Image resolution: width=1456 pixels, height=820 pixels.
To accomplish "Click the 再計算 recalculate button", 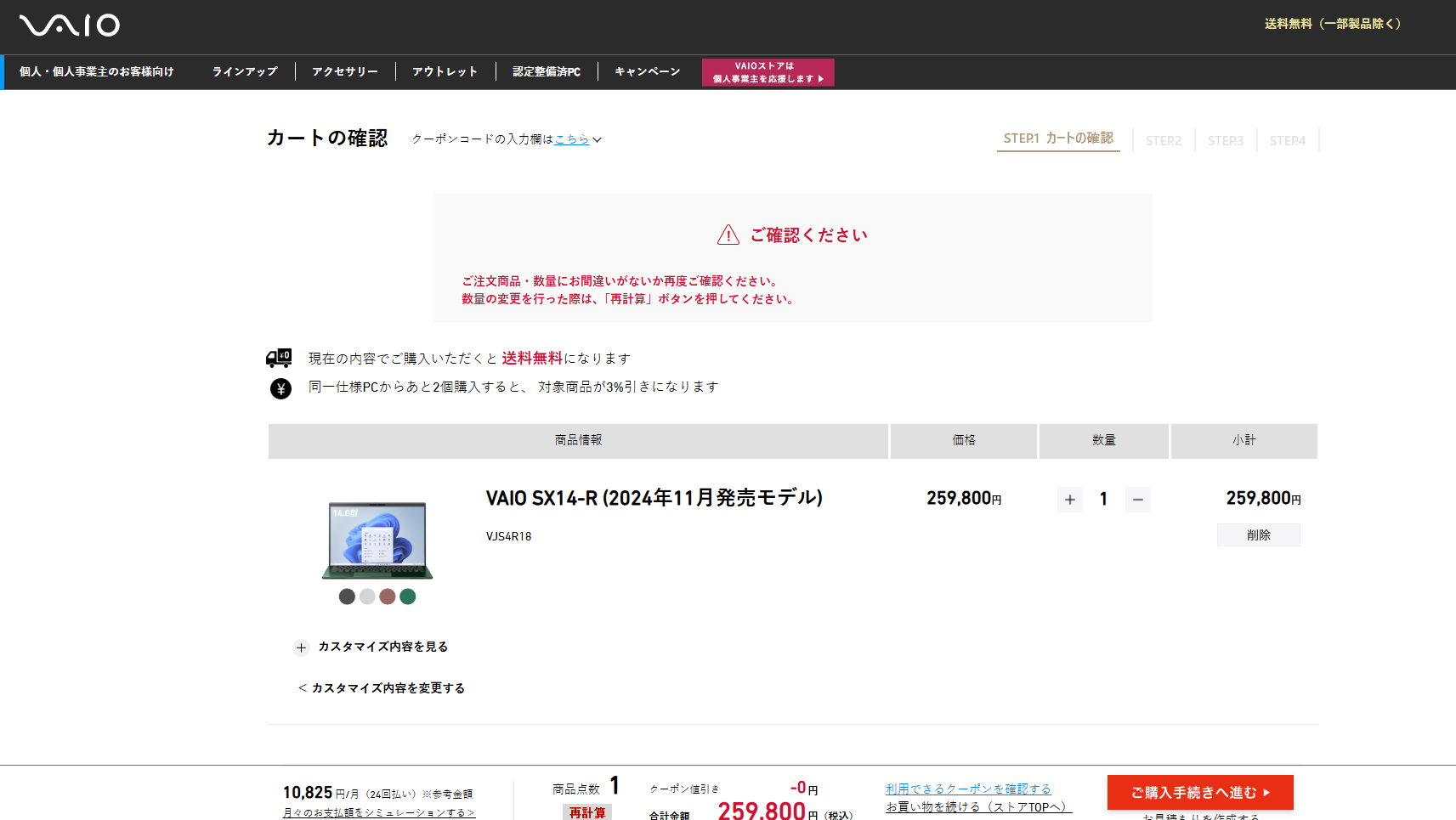I will (x=587, y=812).
